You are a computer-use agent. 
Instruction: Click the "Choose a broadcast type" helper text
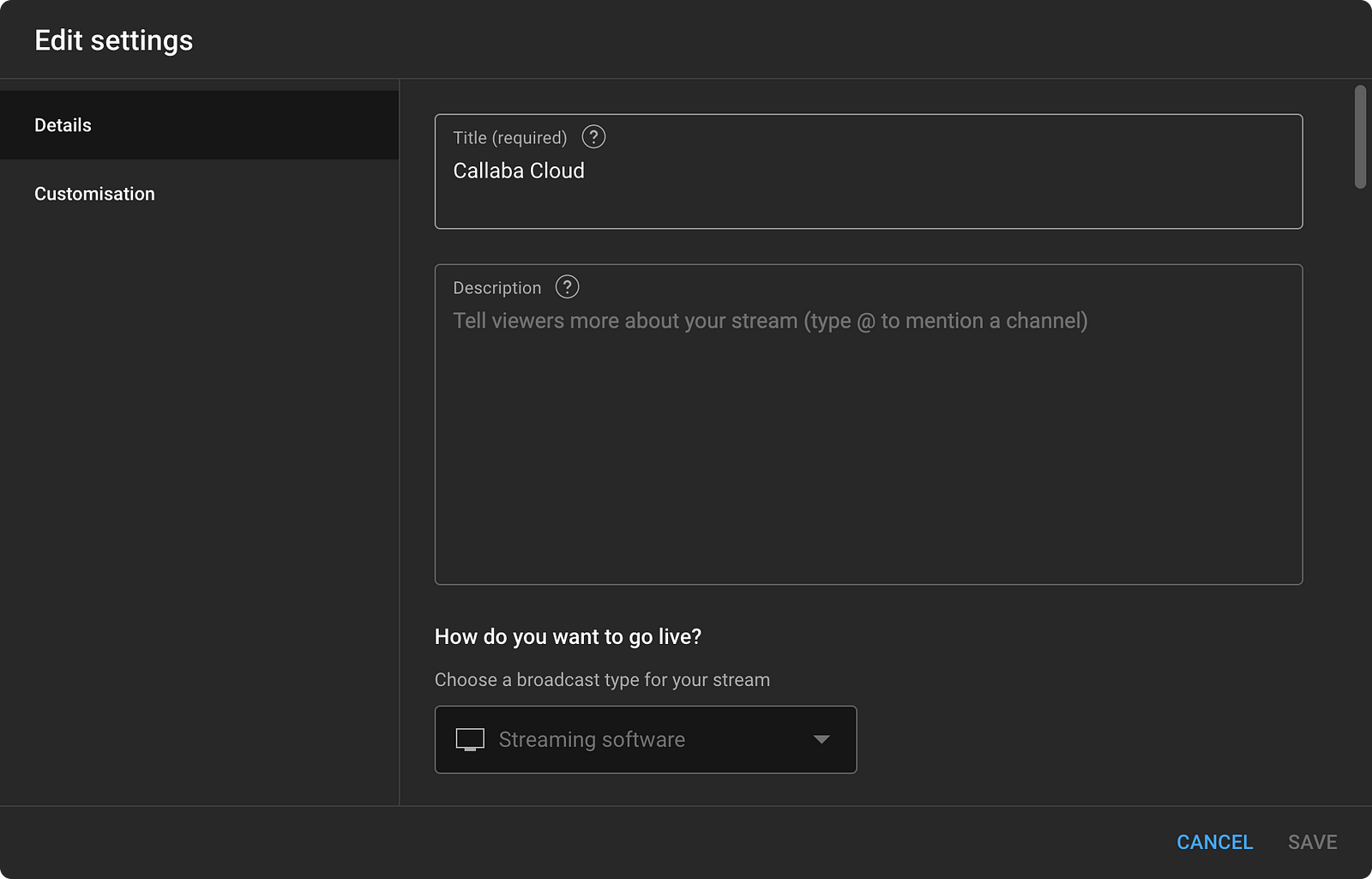pos(602,680)
